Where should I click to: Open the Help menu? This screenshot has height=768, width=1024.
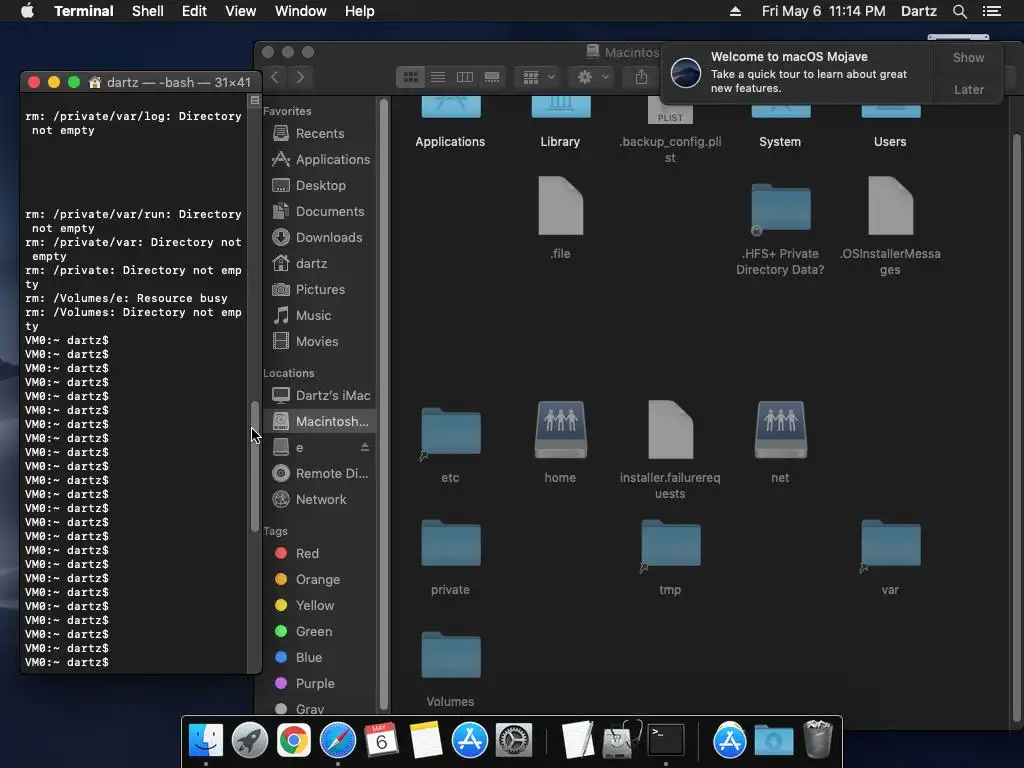tap(359, 11)
